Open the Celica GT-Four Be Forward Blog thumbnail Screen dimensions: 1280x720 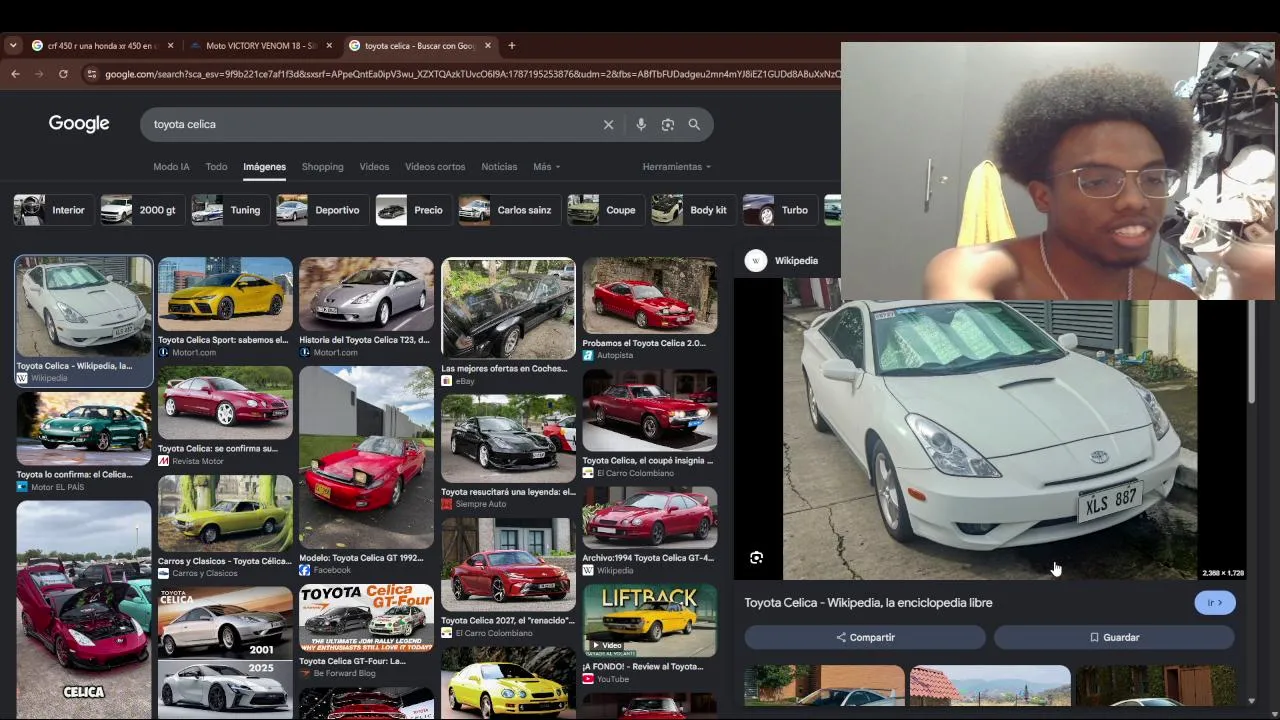point(366,618)
